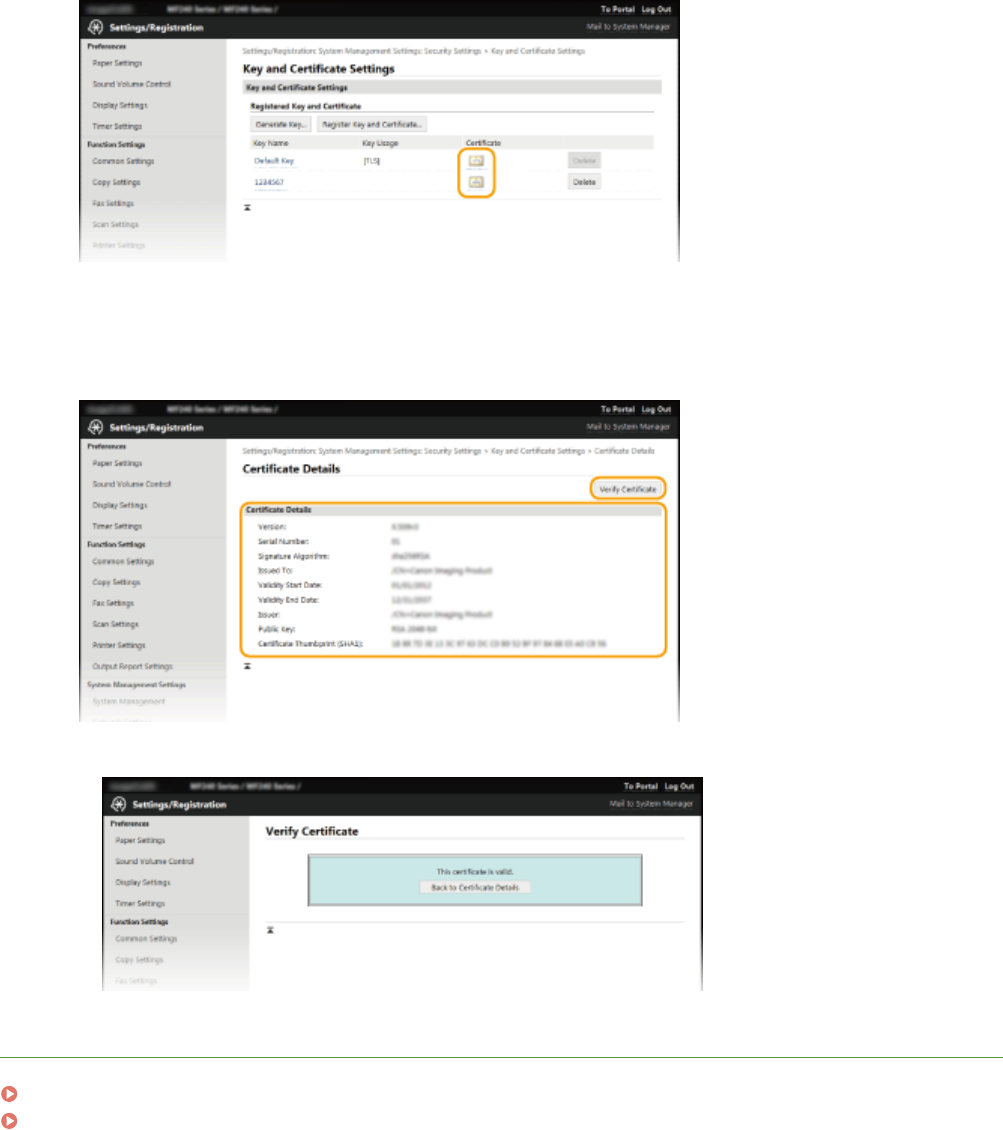The image size is (1003, 1130).
Task: Open Copy Settings on Key and Certificate Settings screen
Action: coord(117,182)
